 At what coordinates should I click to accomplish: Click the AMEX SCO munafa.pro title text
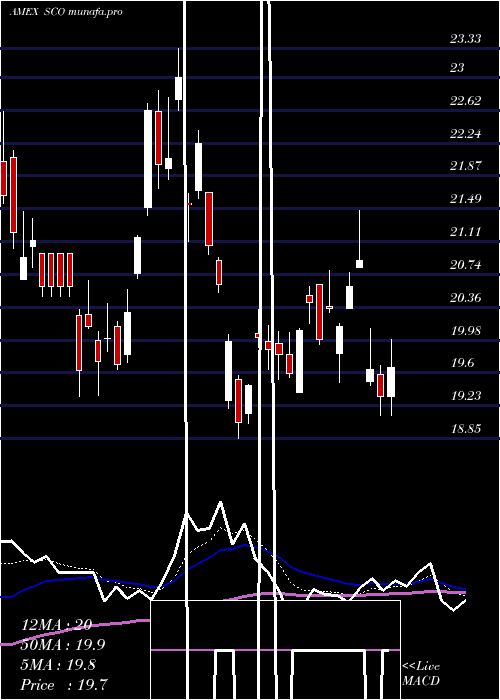pyautogui.click(x=66, y=12)
